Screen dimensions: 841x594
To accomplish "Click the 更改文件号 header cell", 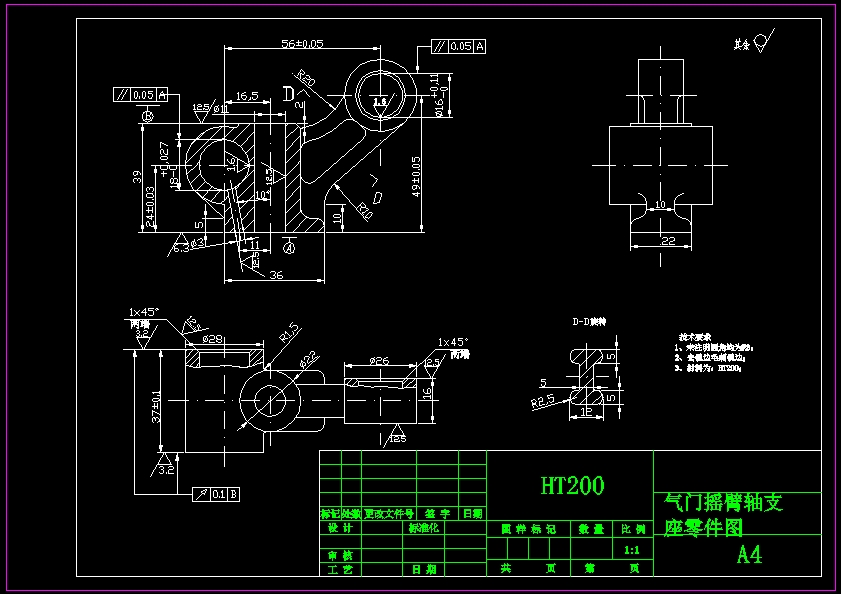I will [x=389, y=514].
